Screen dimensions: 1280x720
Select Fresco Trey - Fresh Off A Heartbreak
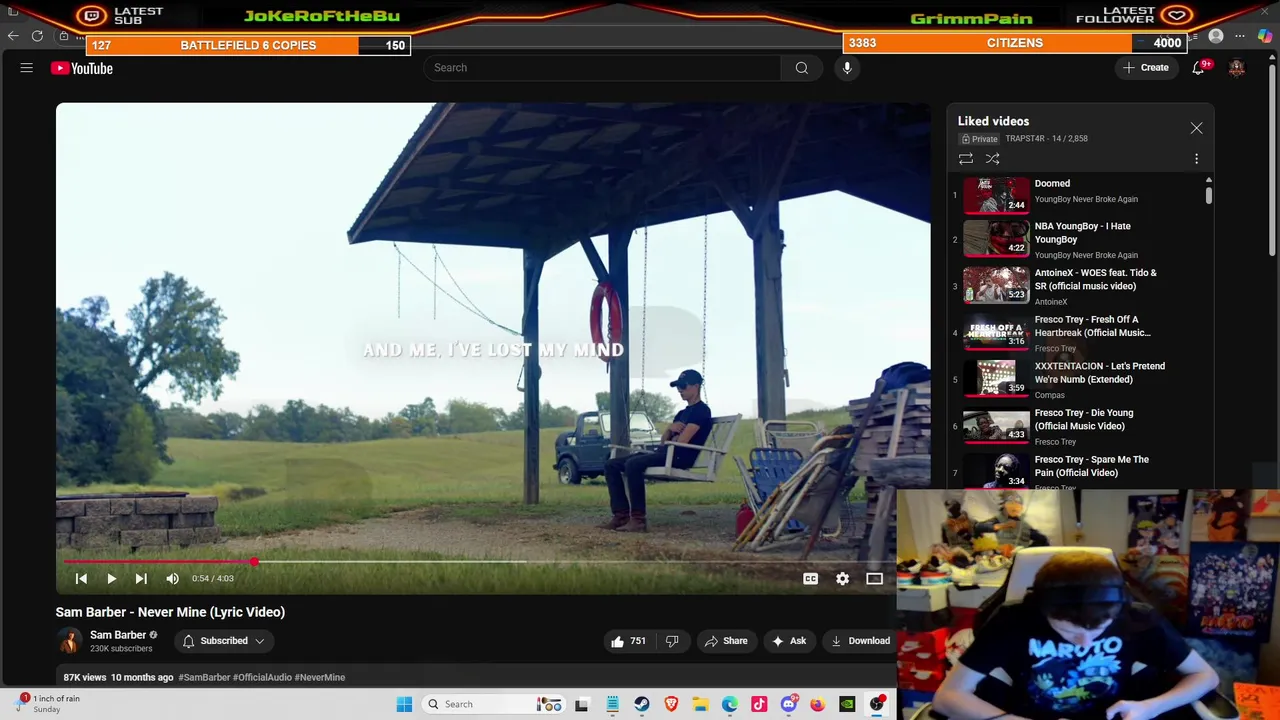point(1092,326)
